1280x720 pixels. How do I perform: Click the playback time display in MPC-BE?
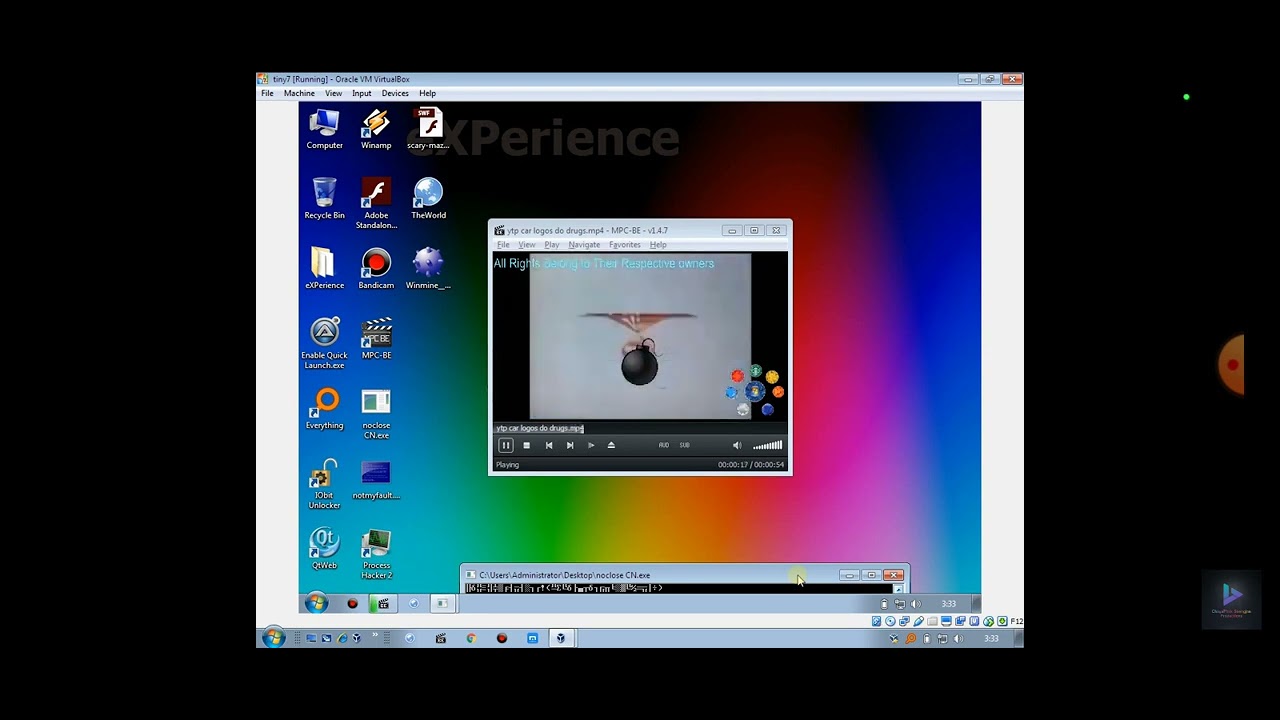tap(751, 465)
